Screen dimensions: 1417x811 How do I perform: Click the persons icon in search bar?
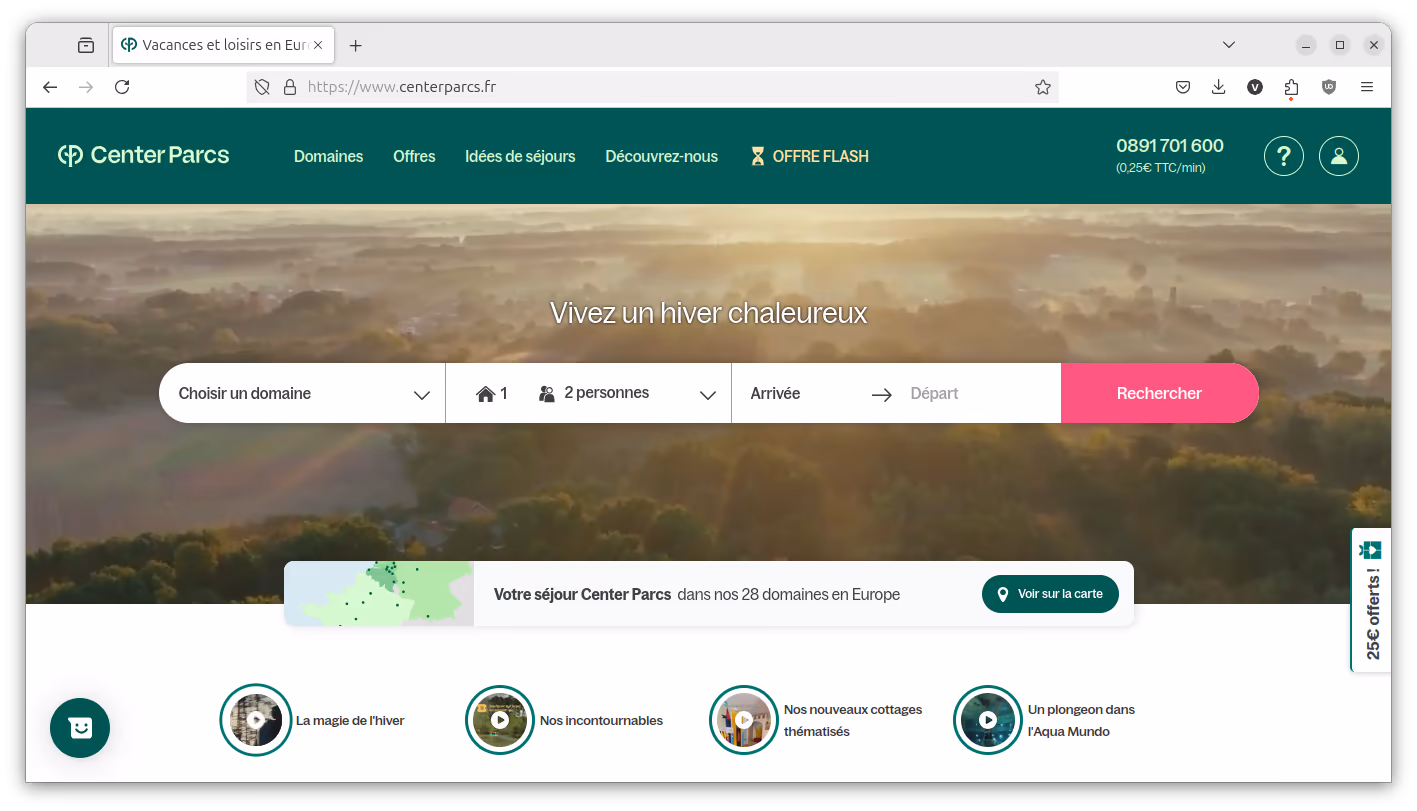point(547,394)
